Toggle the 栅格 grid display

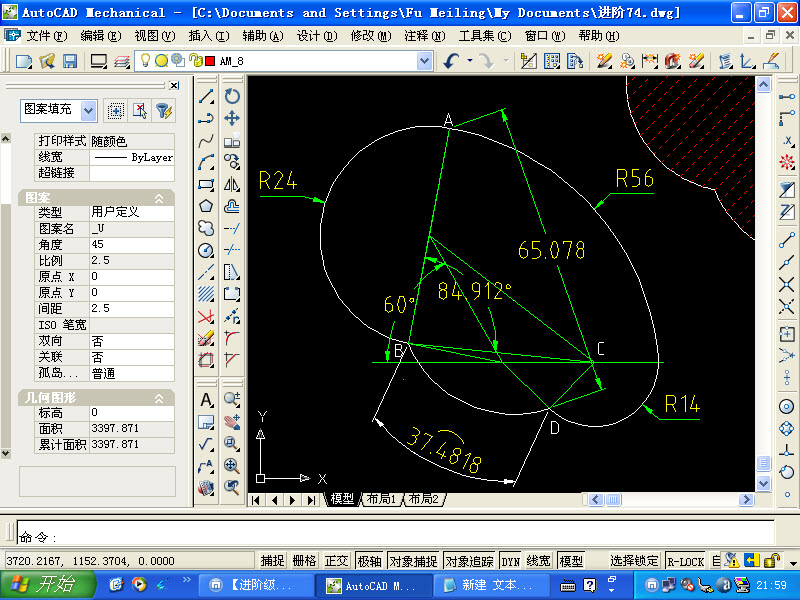pyautogui.click(x=304, y=561)
